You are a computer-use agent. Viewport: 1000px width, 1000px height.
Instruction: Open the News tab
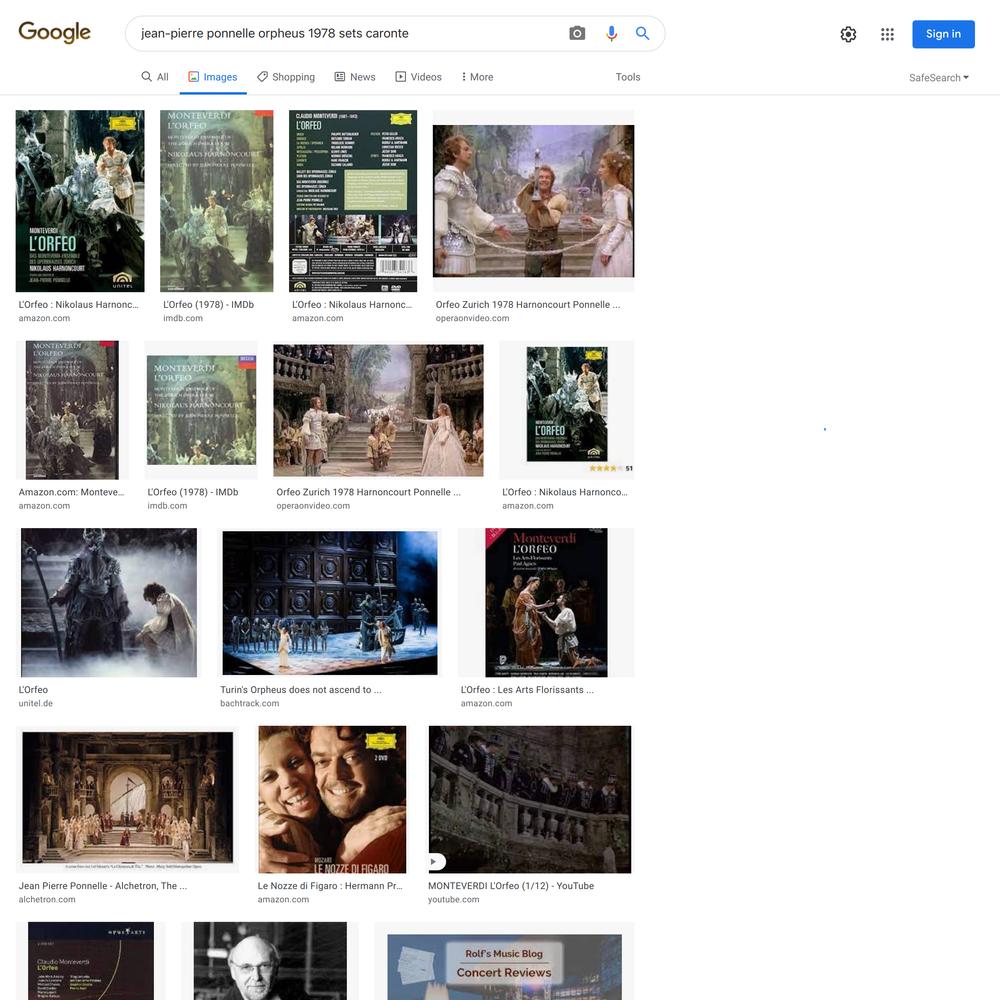coord(355,77)
